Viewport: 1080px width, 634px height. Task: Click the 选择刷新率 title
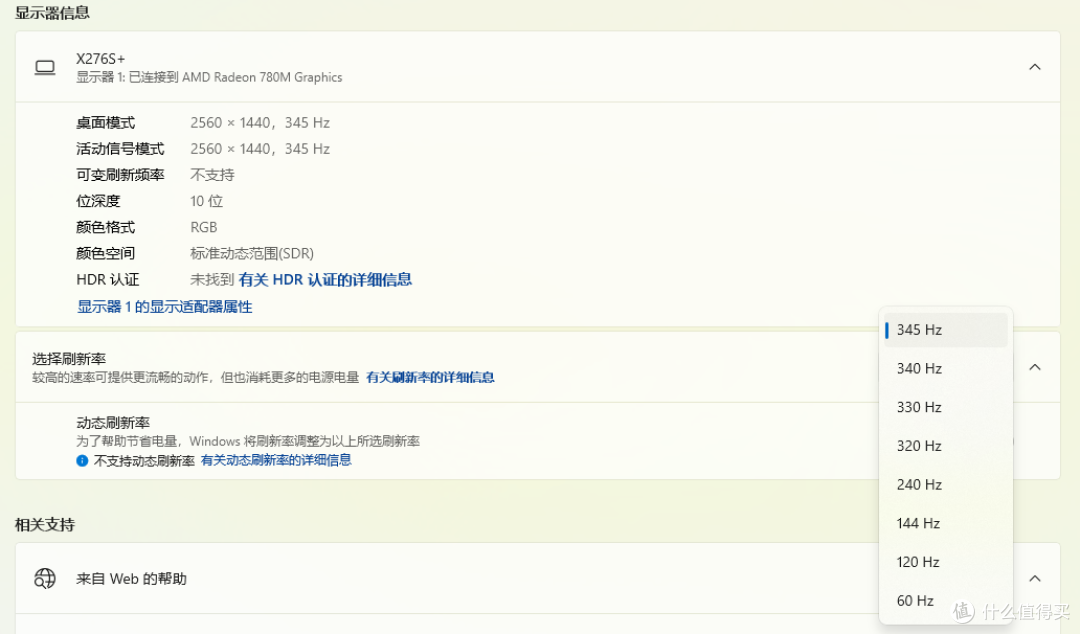coord(69,359)
